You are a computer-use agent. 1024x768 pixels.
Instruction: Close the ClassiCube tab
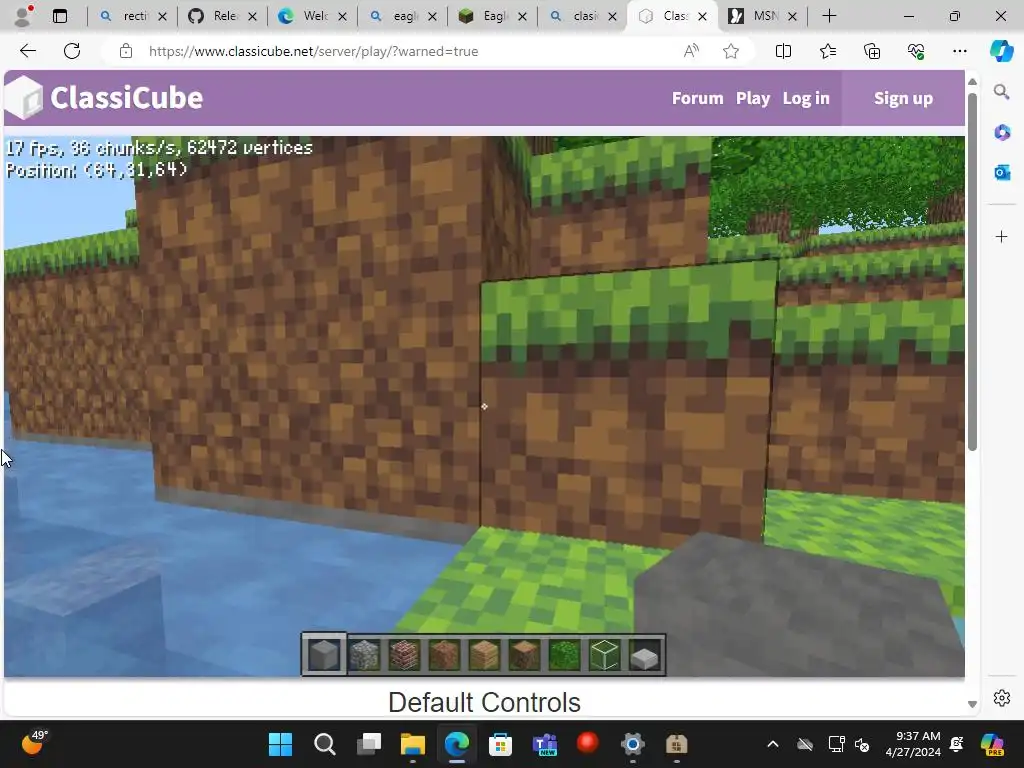(x=702, y=16)
